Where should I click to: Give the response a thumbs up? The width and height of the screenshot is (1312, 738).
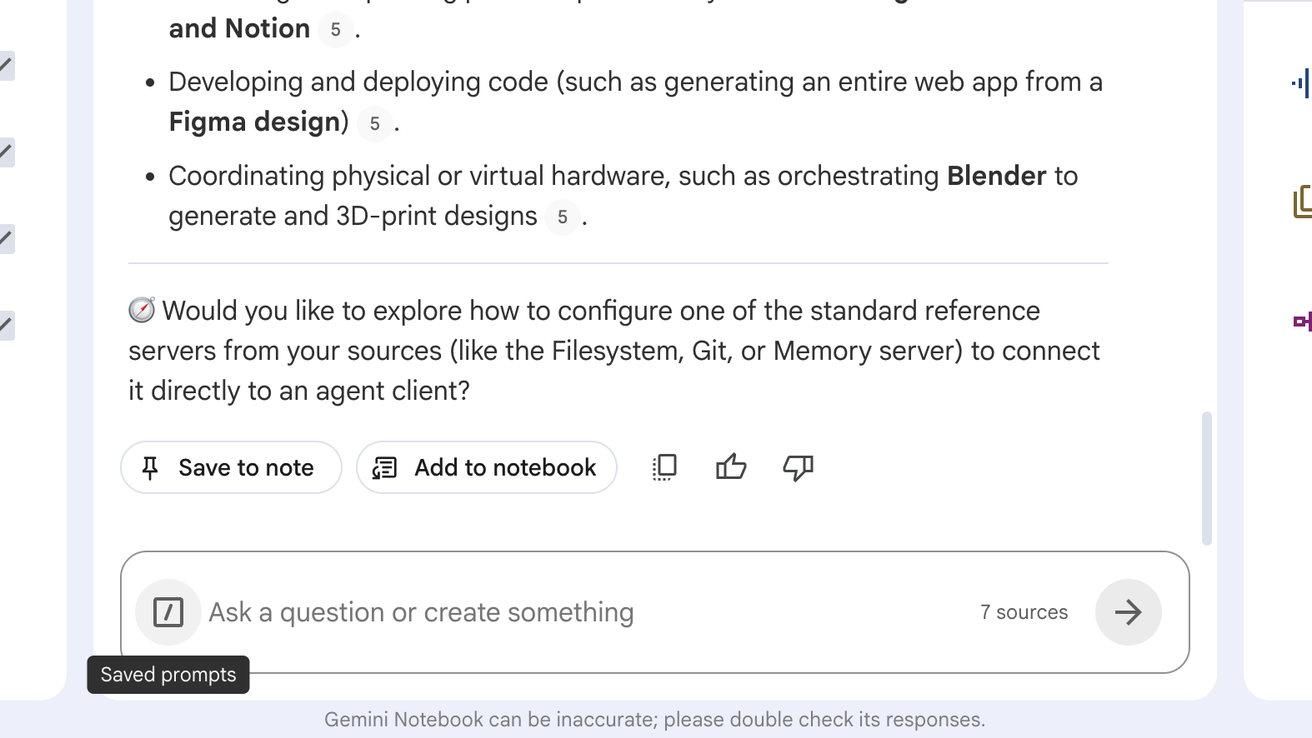click(731, 467)
